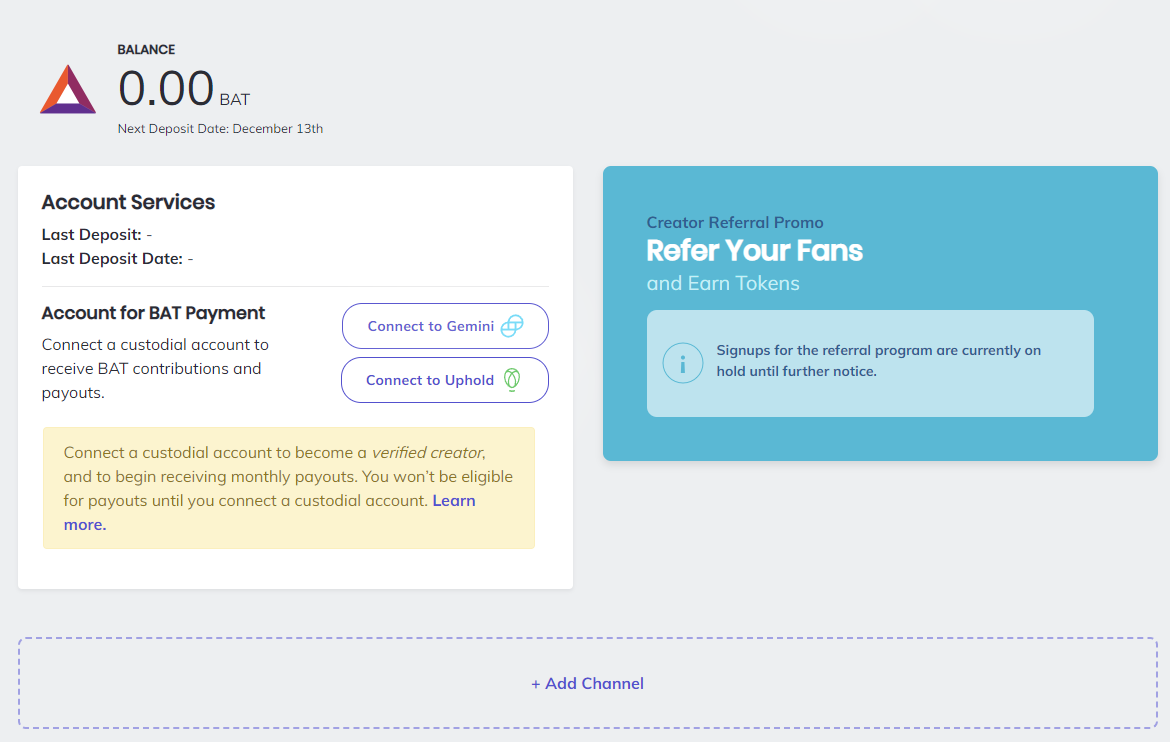Click the Creator Referral Promo label

(x=735, y=222)
